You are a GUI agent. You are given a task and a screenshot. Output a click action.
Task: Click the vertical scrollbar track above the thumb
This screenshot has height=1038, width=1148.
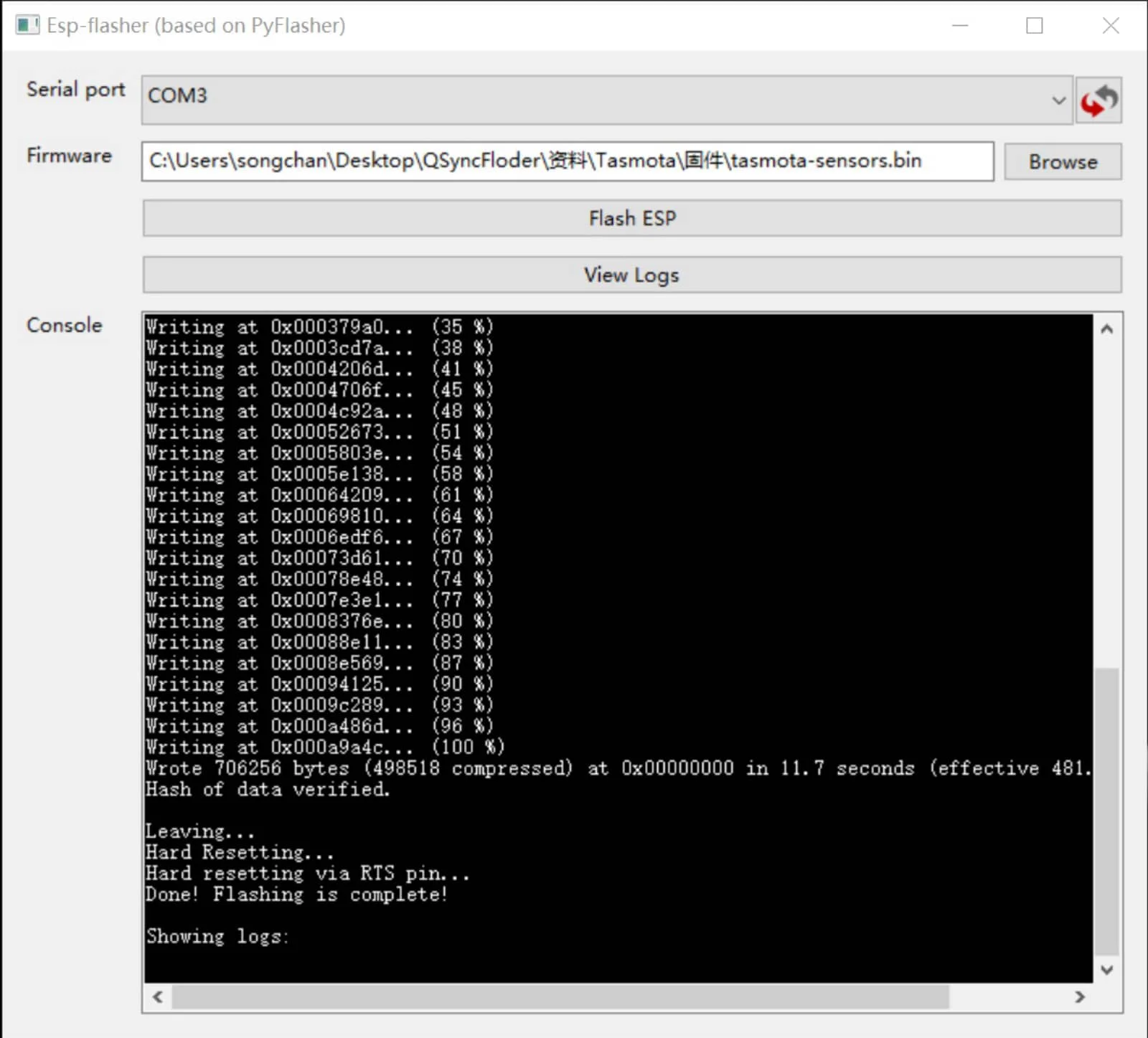[1107, 502]
